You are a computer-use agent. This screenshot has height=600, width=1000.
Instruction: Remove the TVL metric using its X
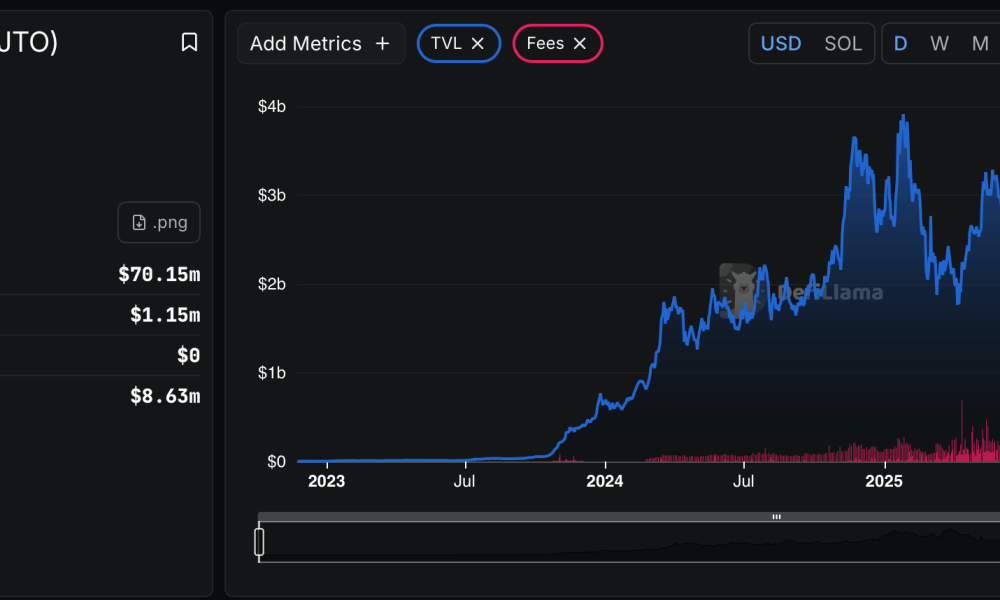478,44
